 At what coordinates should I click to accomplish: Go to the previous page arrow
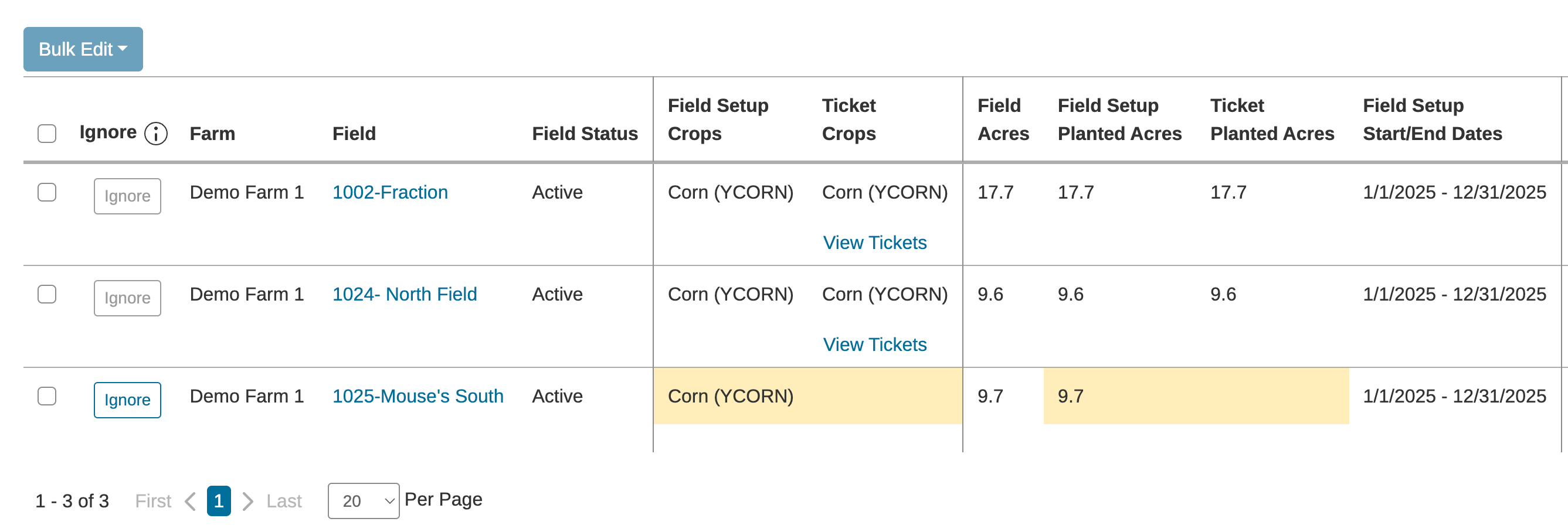(190, 501)
